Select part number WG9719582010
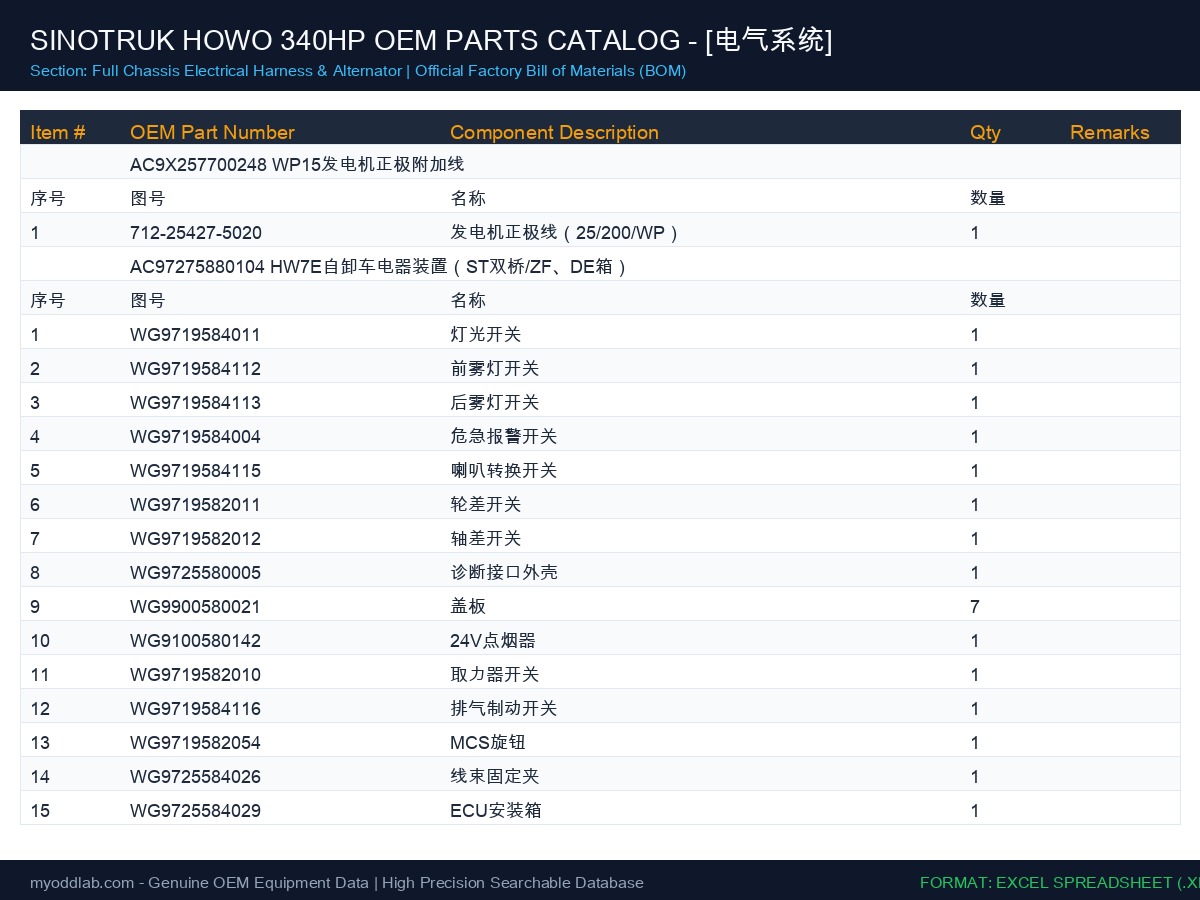Image resolution: width=1200 pixels, height=900 pixels. tap(195, 675)
